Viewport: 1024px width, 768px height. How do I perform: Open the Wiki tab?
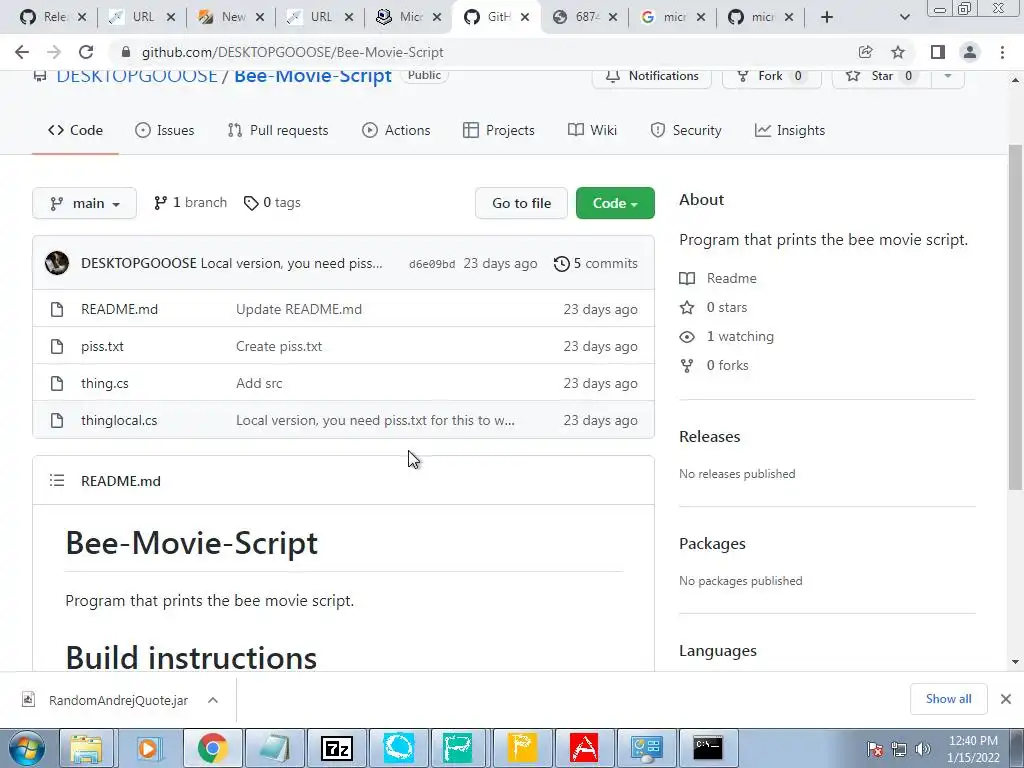click(592, 130)
